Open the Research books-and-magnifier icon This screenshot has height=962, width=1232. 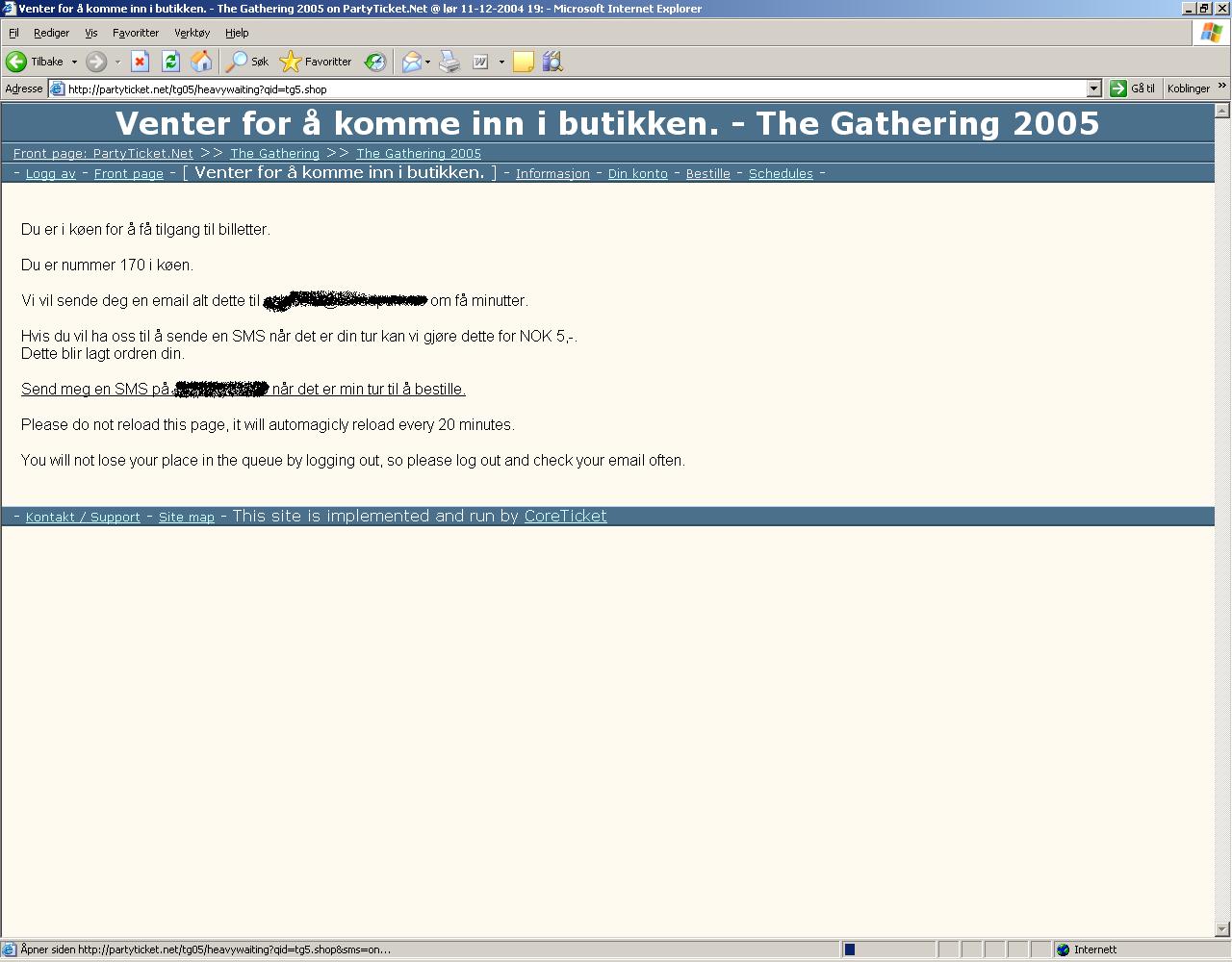pyautogui.click(x=552, y=62)
